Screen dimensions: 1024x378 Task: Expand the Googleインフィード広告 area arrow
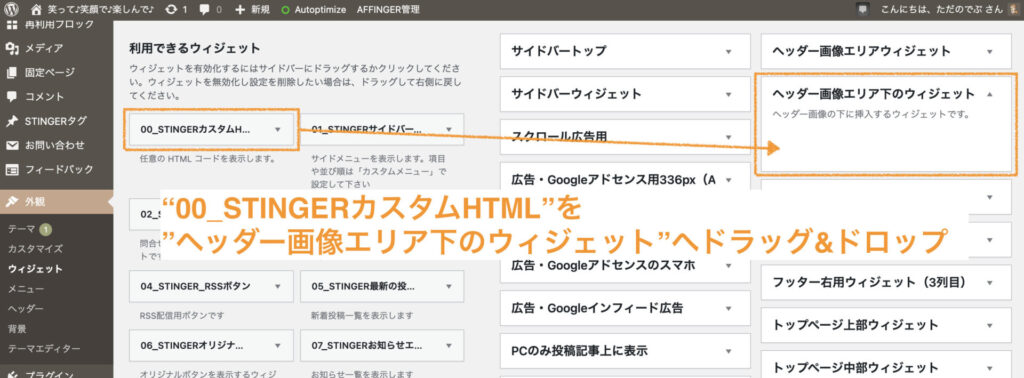click(728, 308)
